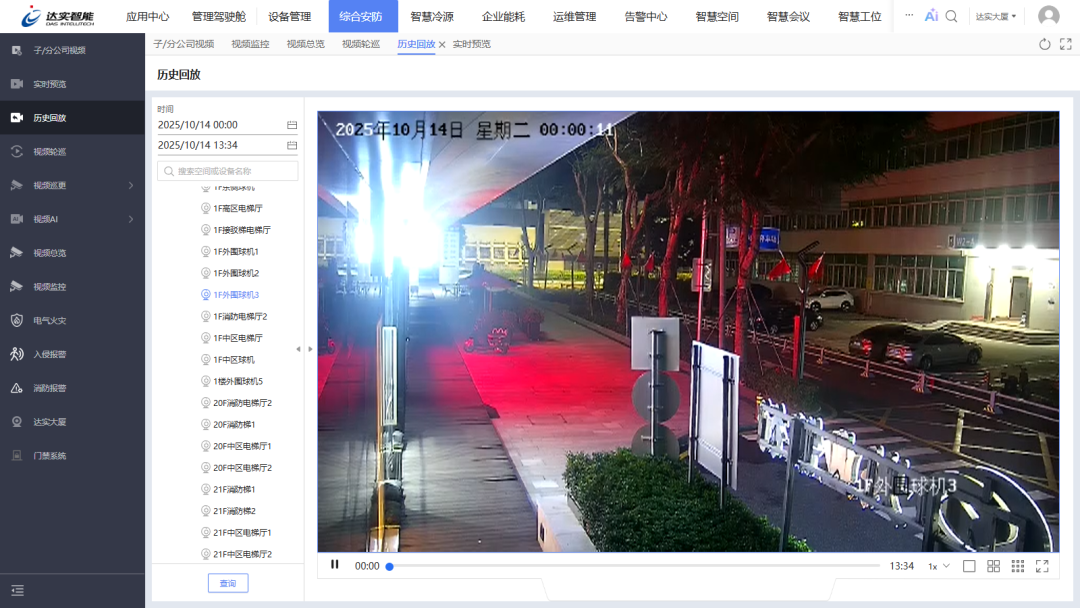Screen dimensions: 1080x608
Task: Switch to four-split screen layout
Action: (x=994, y=566)
